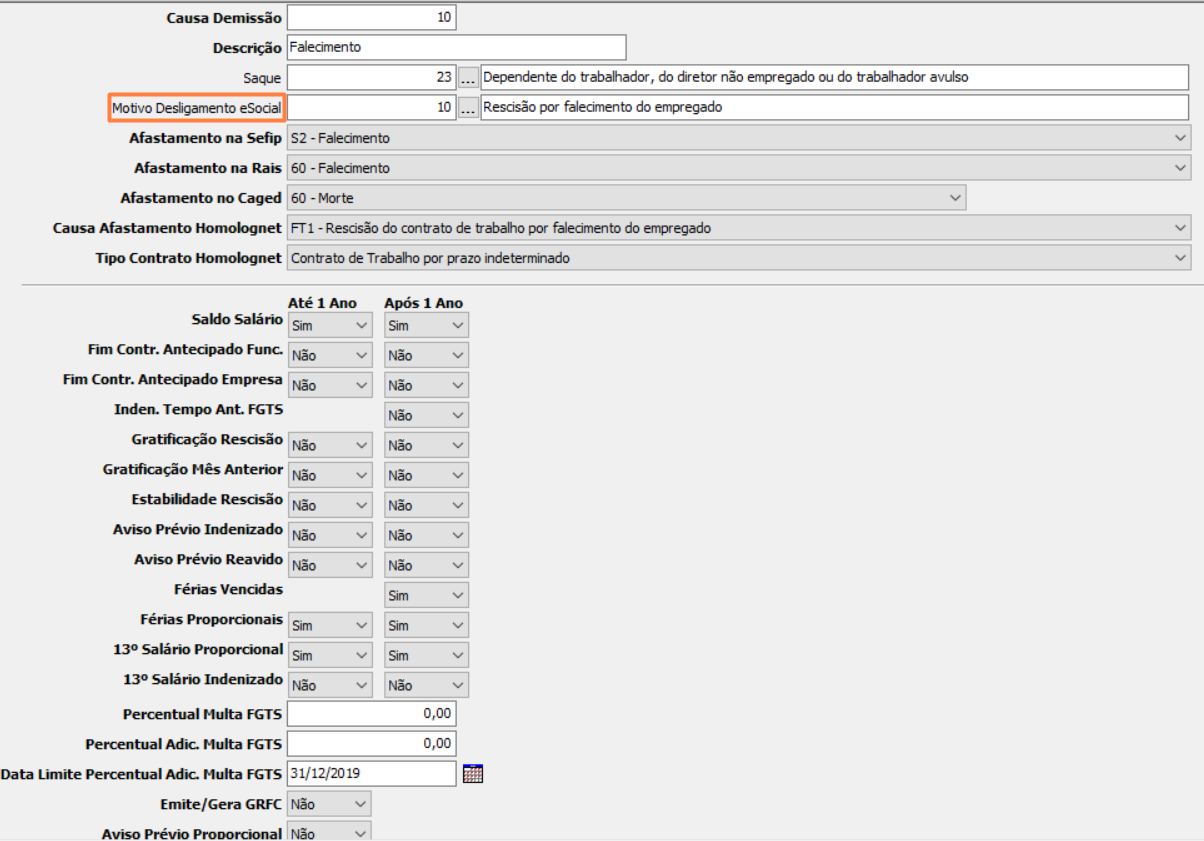Screen dimensions: 1204x841
Task: Change Férias Vencidas Após 1 Ano option
Action: tap(426, 595)
